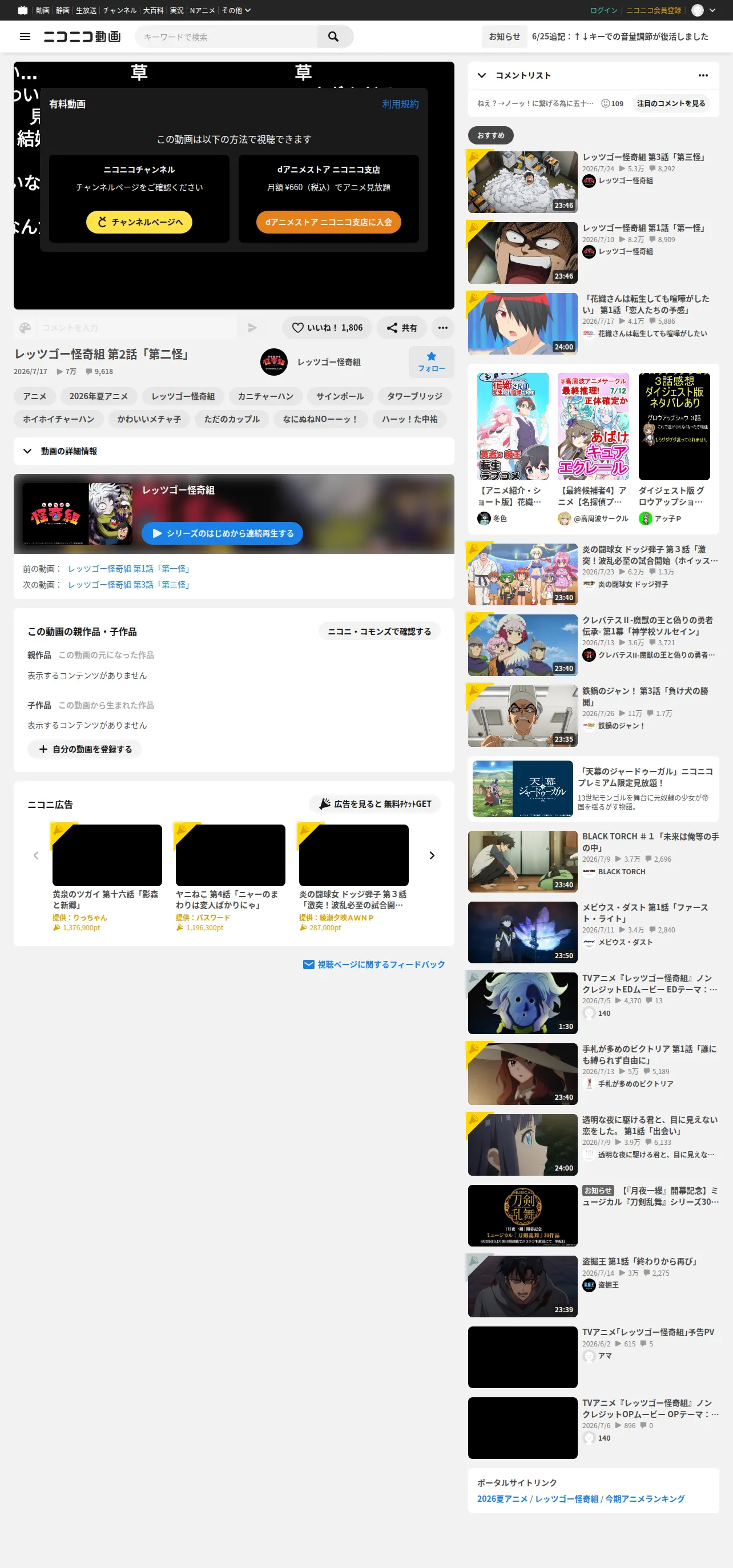The height and width of the screenshot is (1568, 733).
Task: Open 天幕のジャードゥーガル banner thumbnail
Action: pyautogui.click(x=522, y=788)
